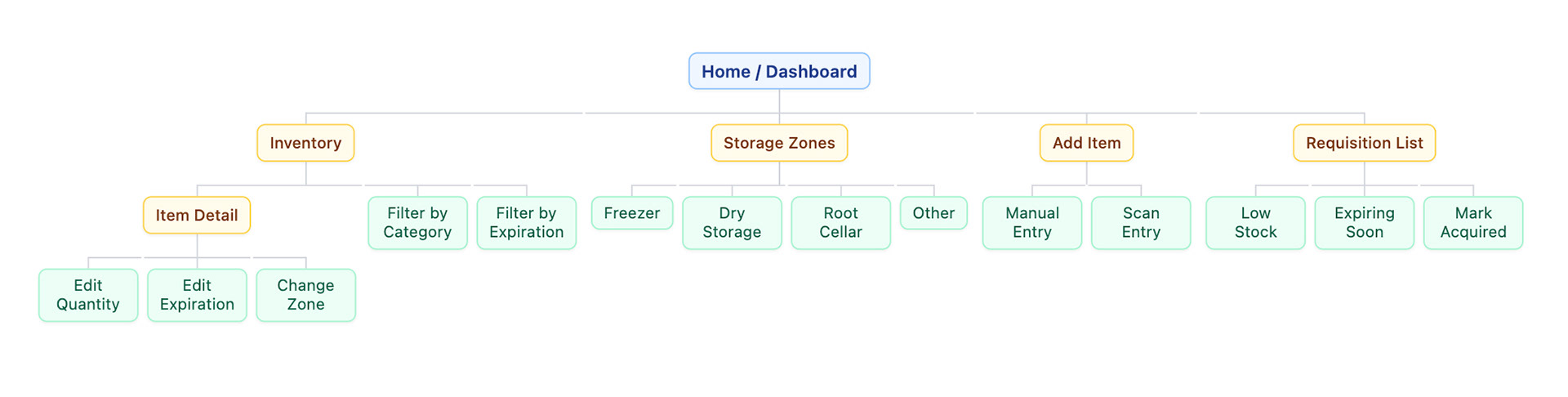The width and height of the screenshot is (1568, 397).
Task: Click the Dry Storage node
Action: pyautogui.click(x=731, y=222)
